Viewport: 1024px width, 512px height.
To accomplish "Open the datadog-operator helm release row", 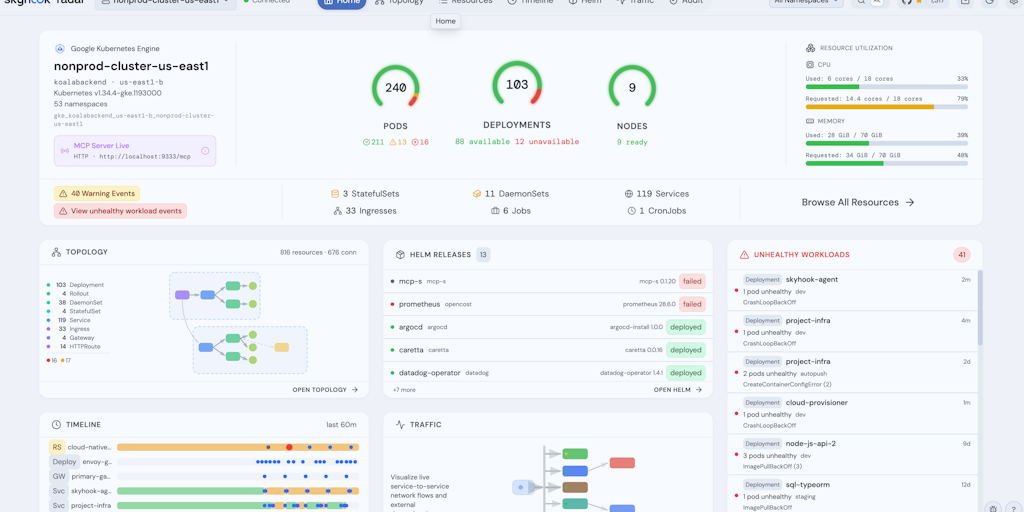I will pyautogui.click(x=547, y=373).
